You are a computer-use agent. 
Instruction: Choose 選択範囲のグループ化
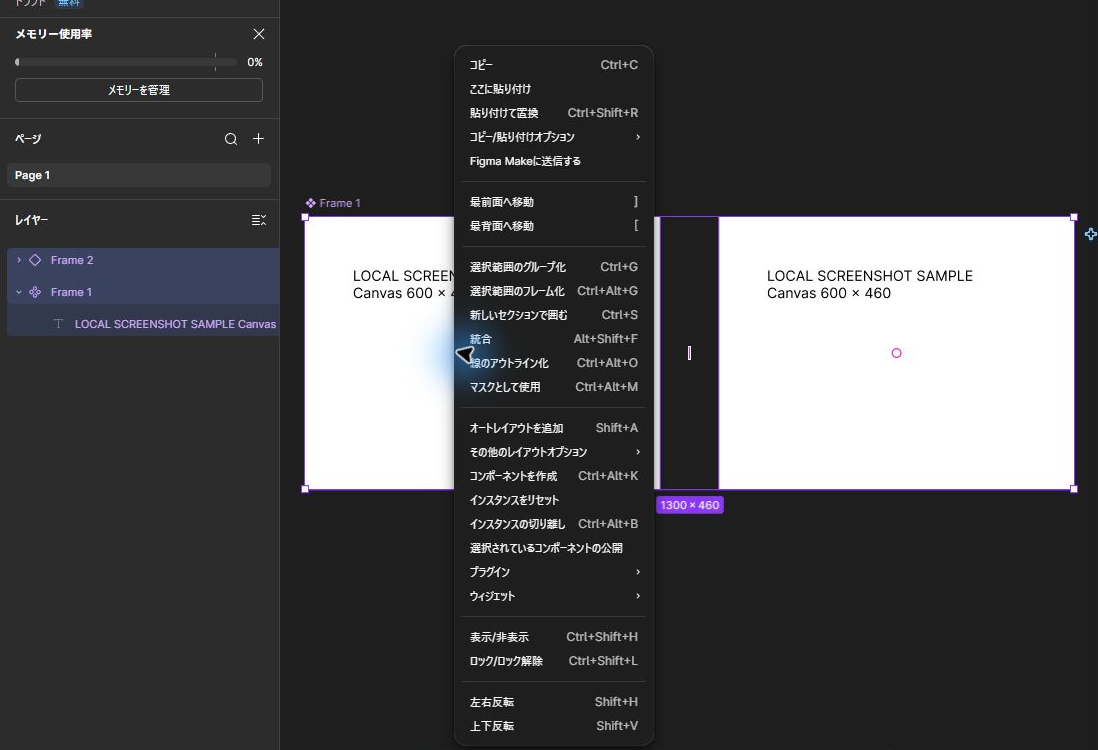pos(554,267)
